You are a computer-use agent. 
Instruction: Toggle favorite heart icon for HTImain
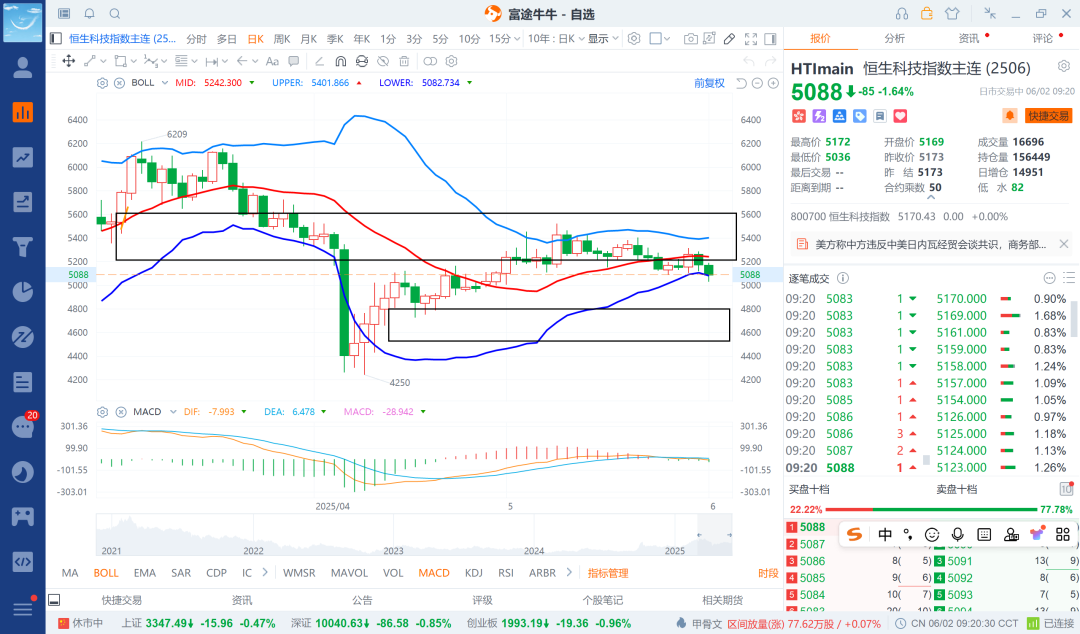pyautogui.click(x=900, y=116)
